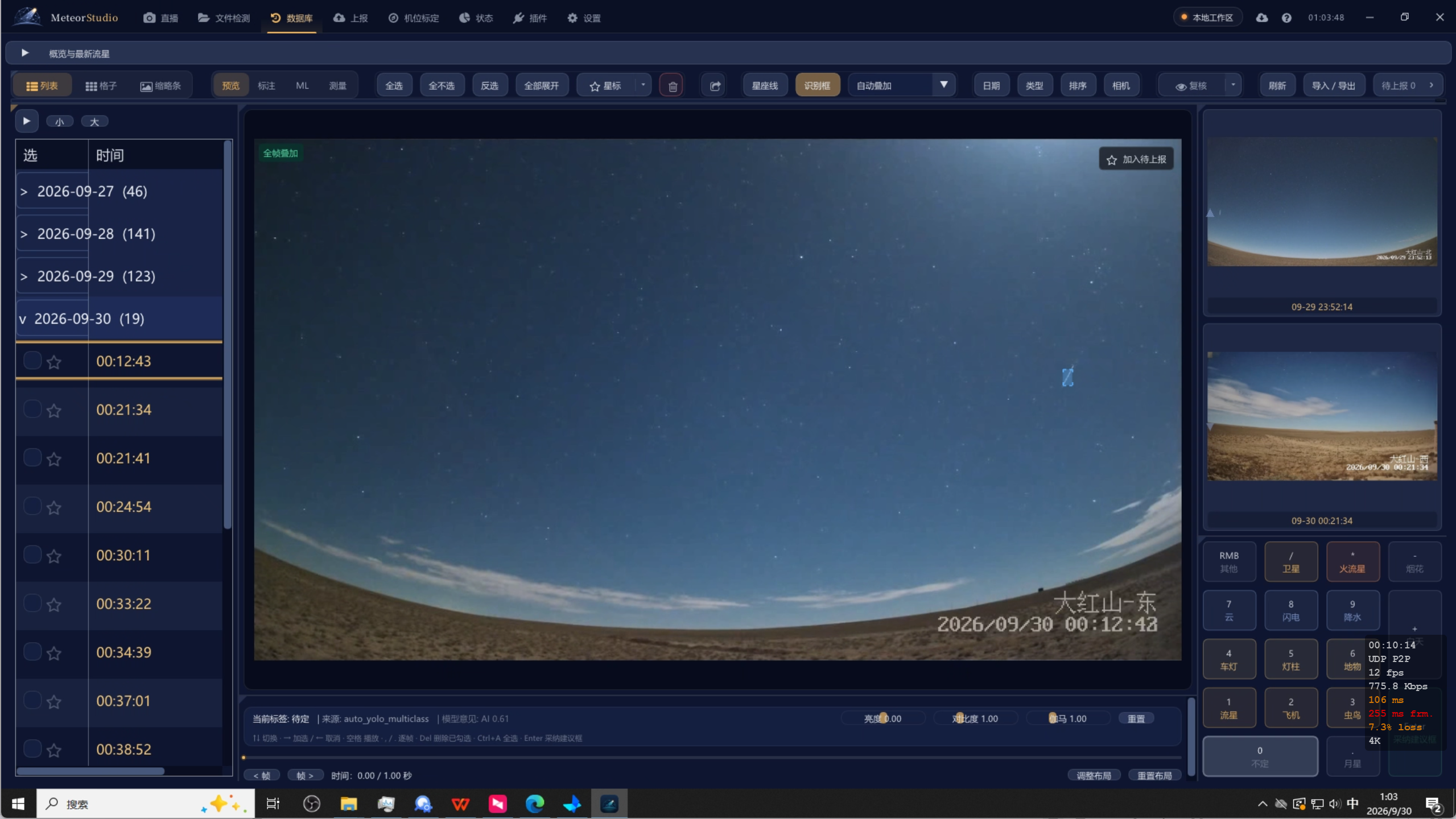Adjust the 亮度 brightness slider

(x=883, y=718)
